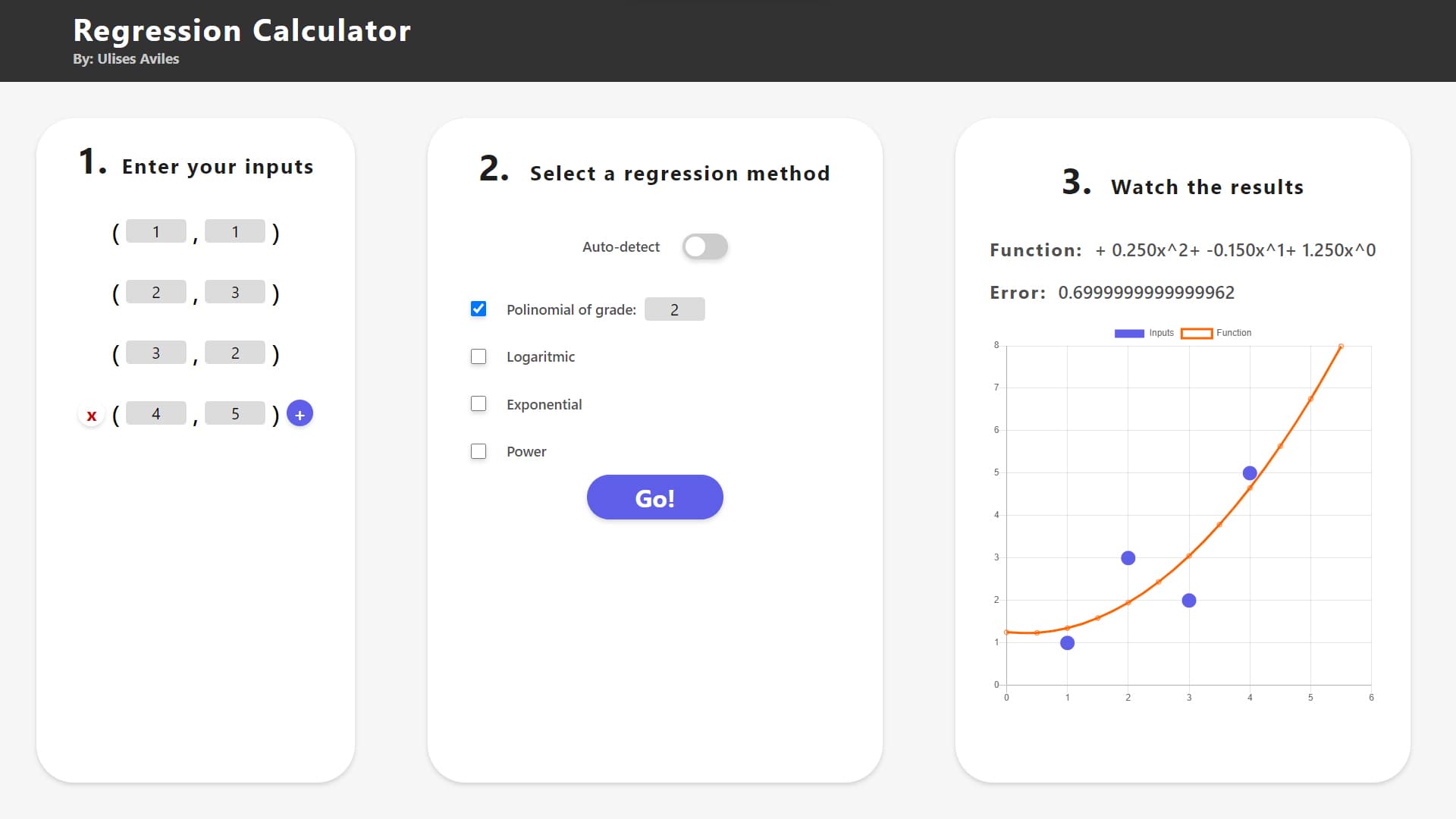Click the x field of first point
This screenshot has height=819, width=1456.
tap(156, 231)
